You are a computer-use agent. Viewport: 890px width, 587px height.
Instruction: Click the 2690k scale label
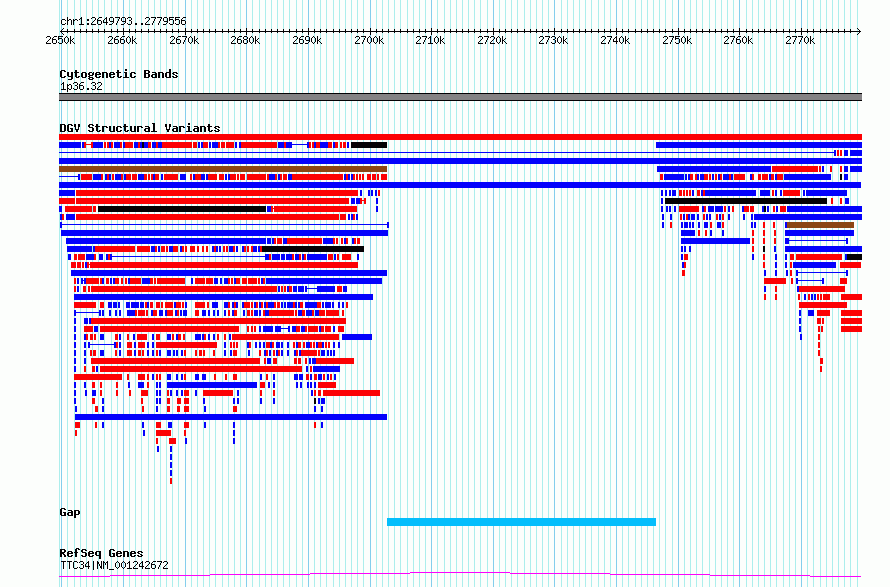tap(307, 40)
